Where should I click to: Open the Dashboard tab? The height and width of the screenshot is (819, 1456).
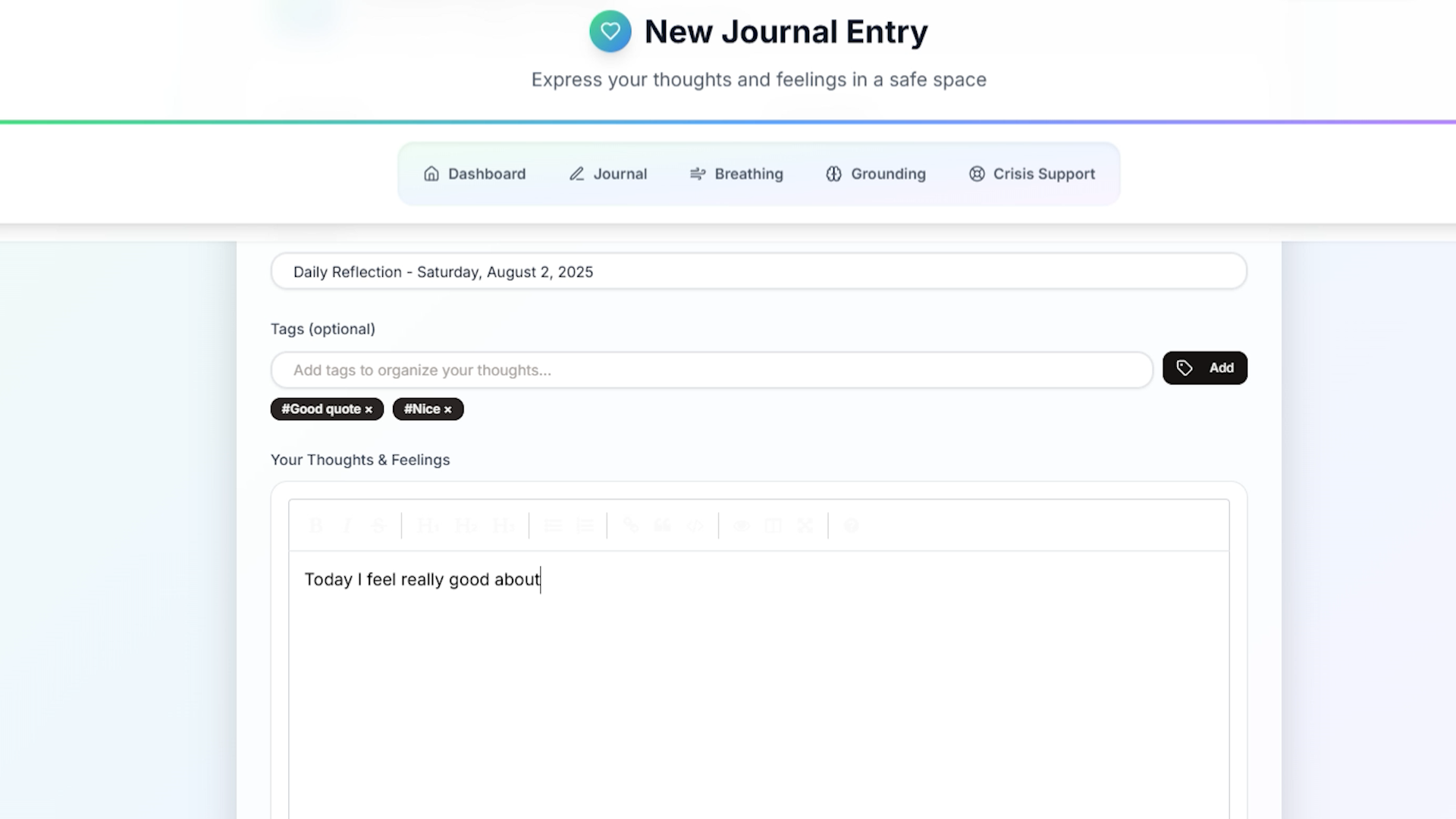[474, 174]
